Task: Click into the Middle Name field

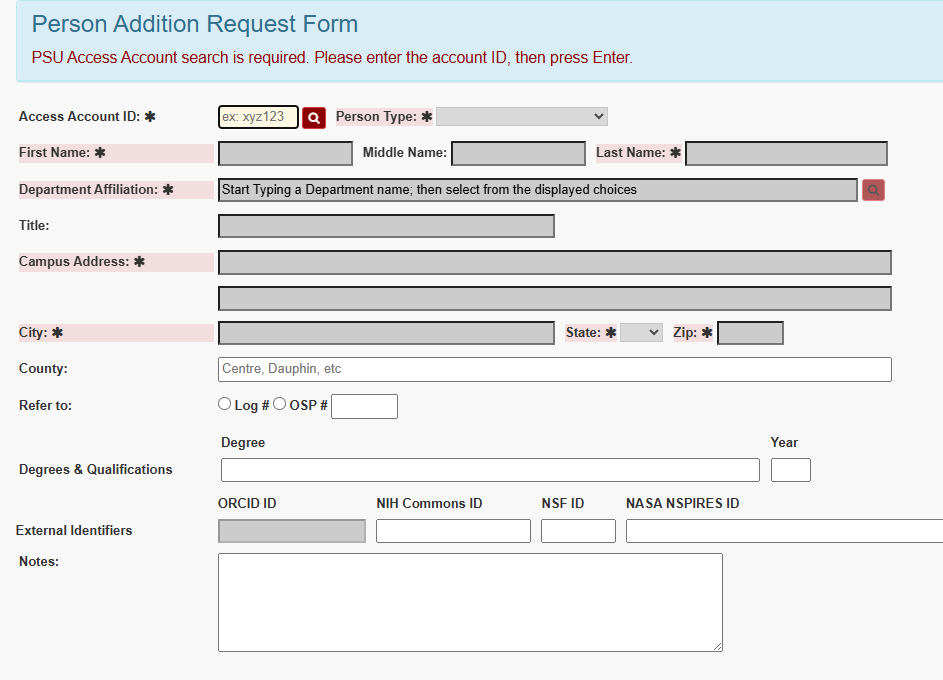Action: point(518,154)
